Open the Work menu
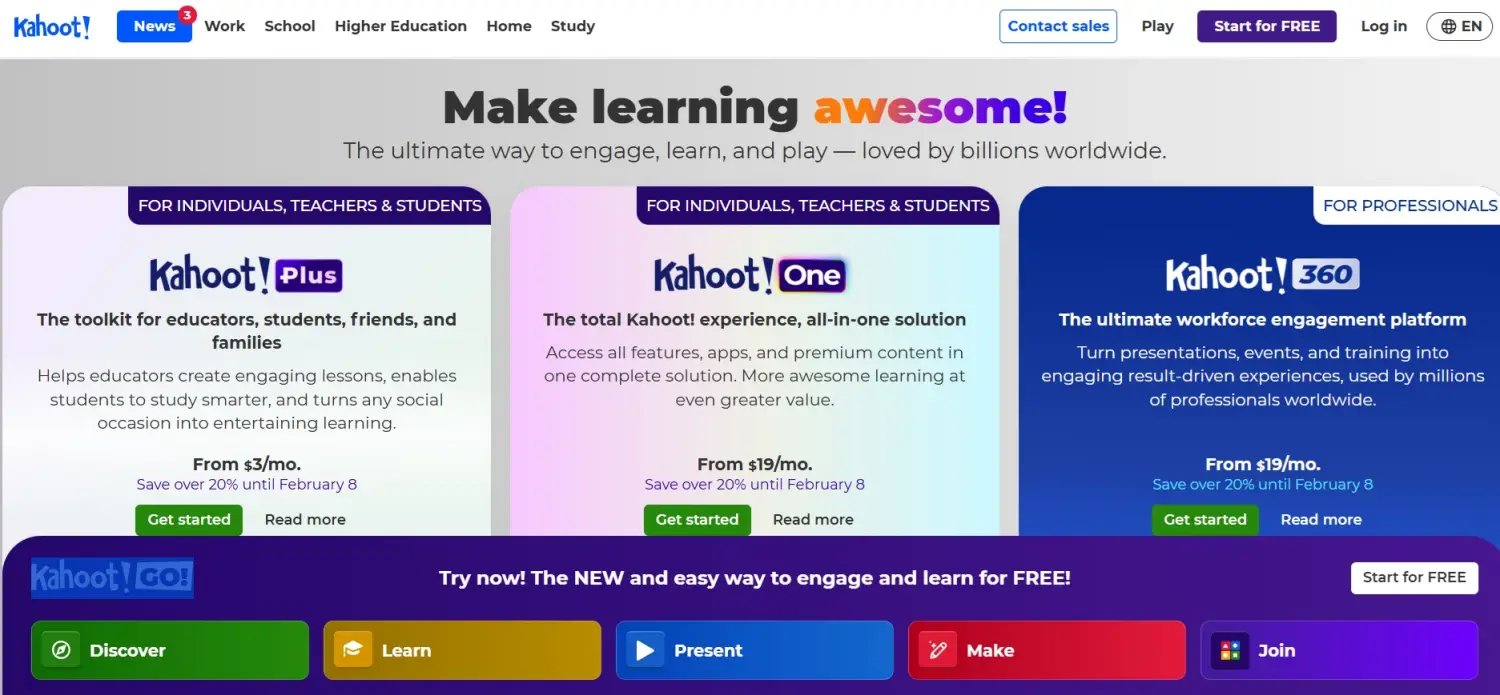 (x=224, y=26)
